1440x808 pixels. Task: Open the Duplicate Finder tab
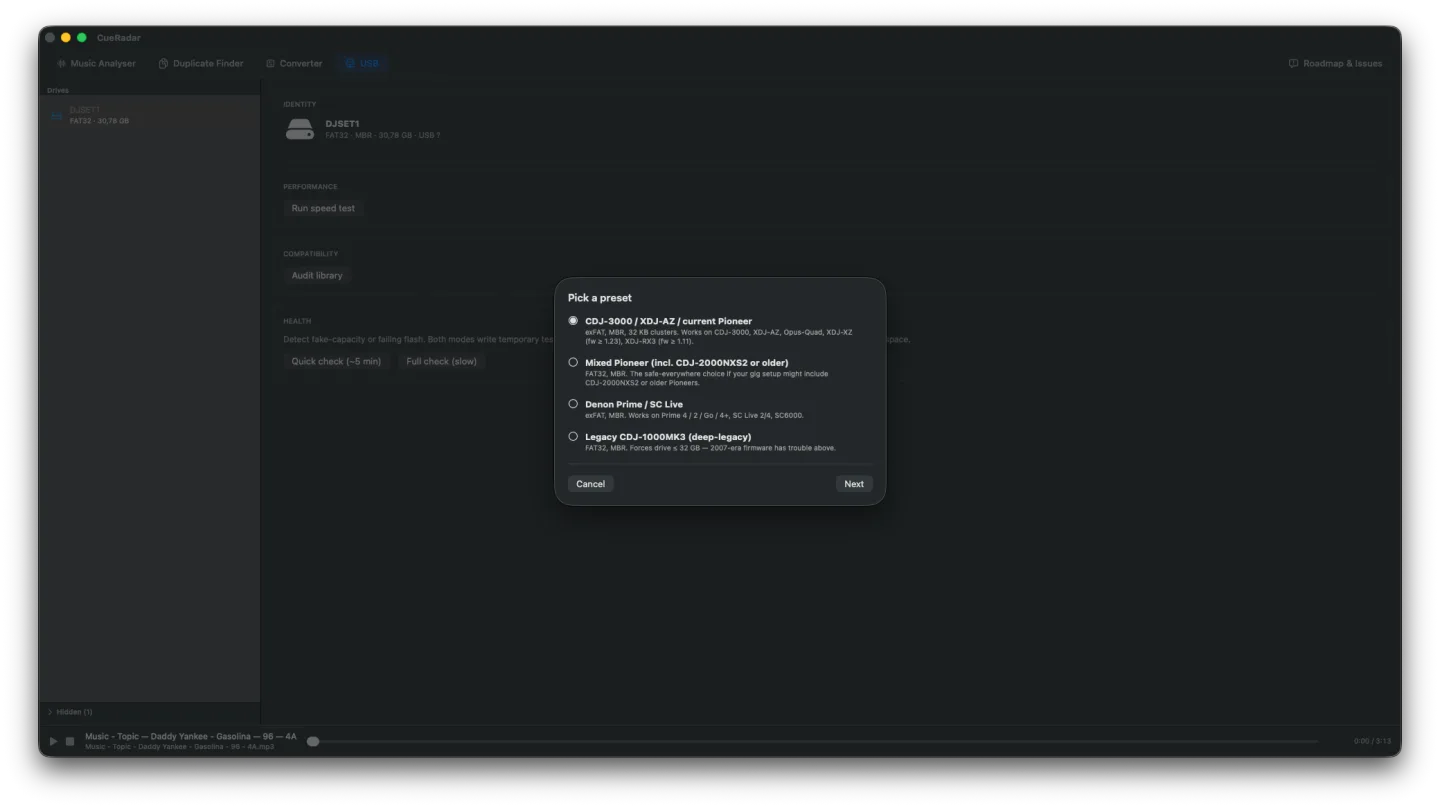point(201,63)
